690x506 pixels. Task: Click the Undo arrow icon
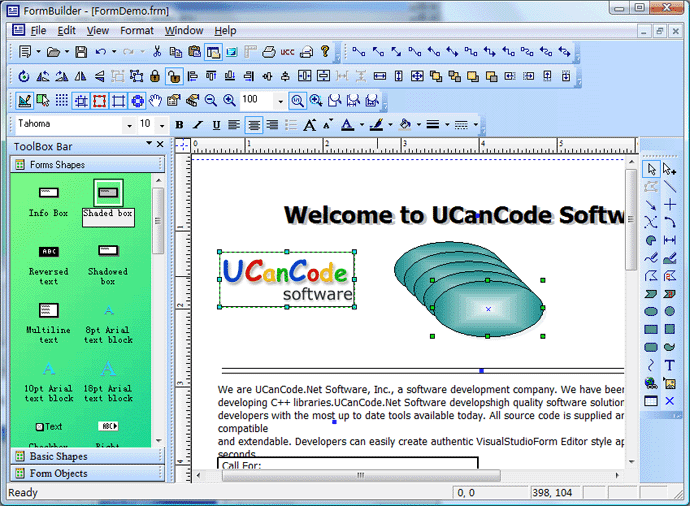tap(101, 52)
